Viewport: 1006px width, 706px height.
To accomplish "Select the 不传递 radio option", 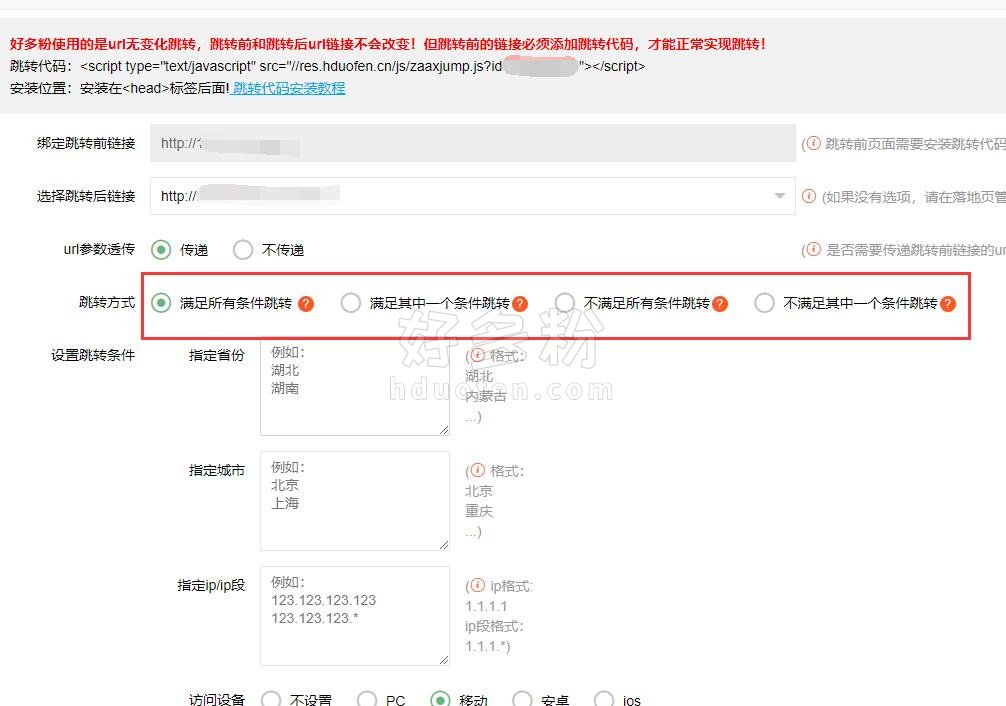I will click(x=243, y=250).
